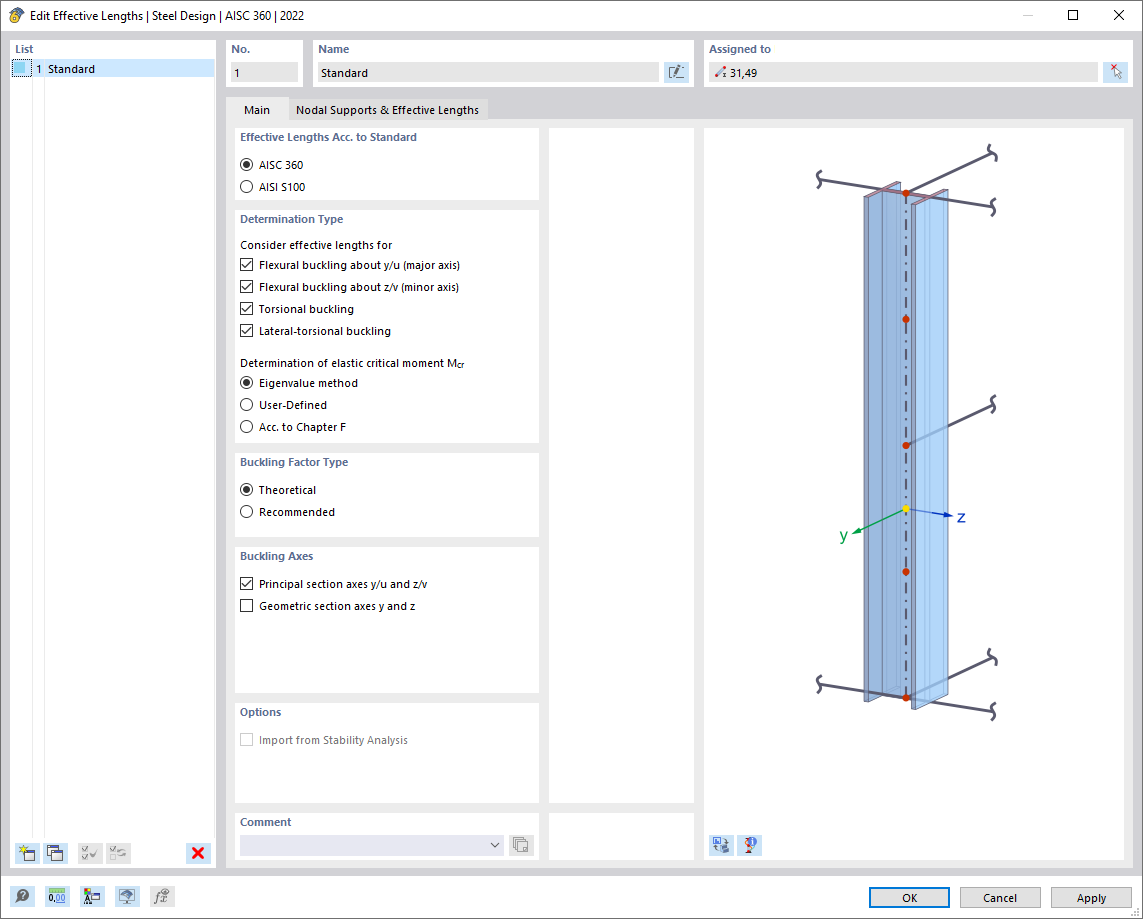Select the Recommended buckling factor type
The height and width of the screenshot is (919, 1143).
(246, 511)
